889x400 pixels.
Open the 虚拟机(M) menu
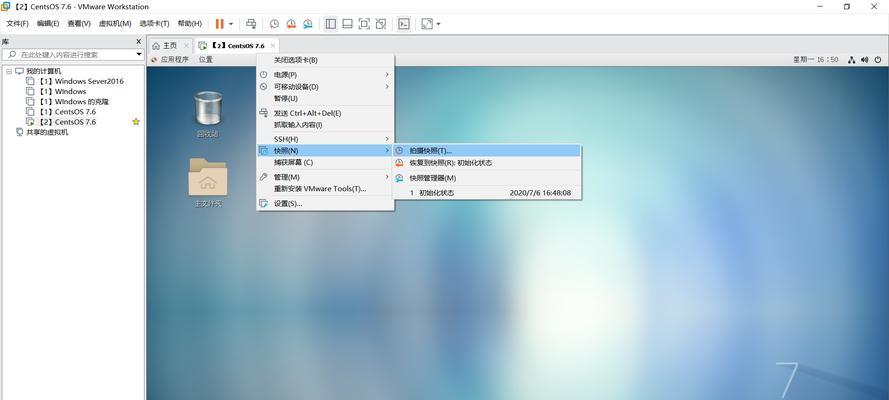(115, 24)
